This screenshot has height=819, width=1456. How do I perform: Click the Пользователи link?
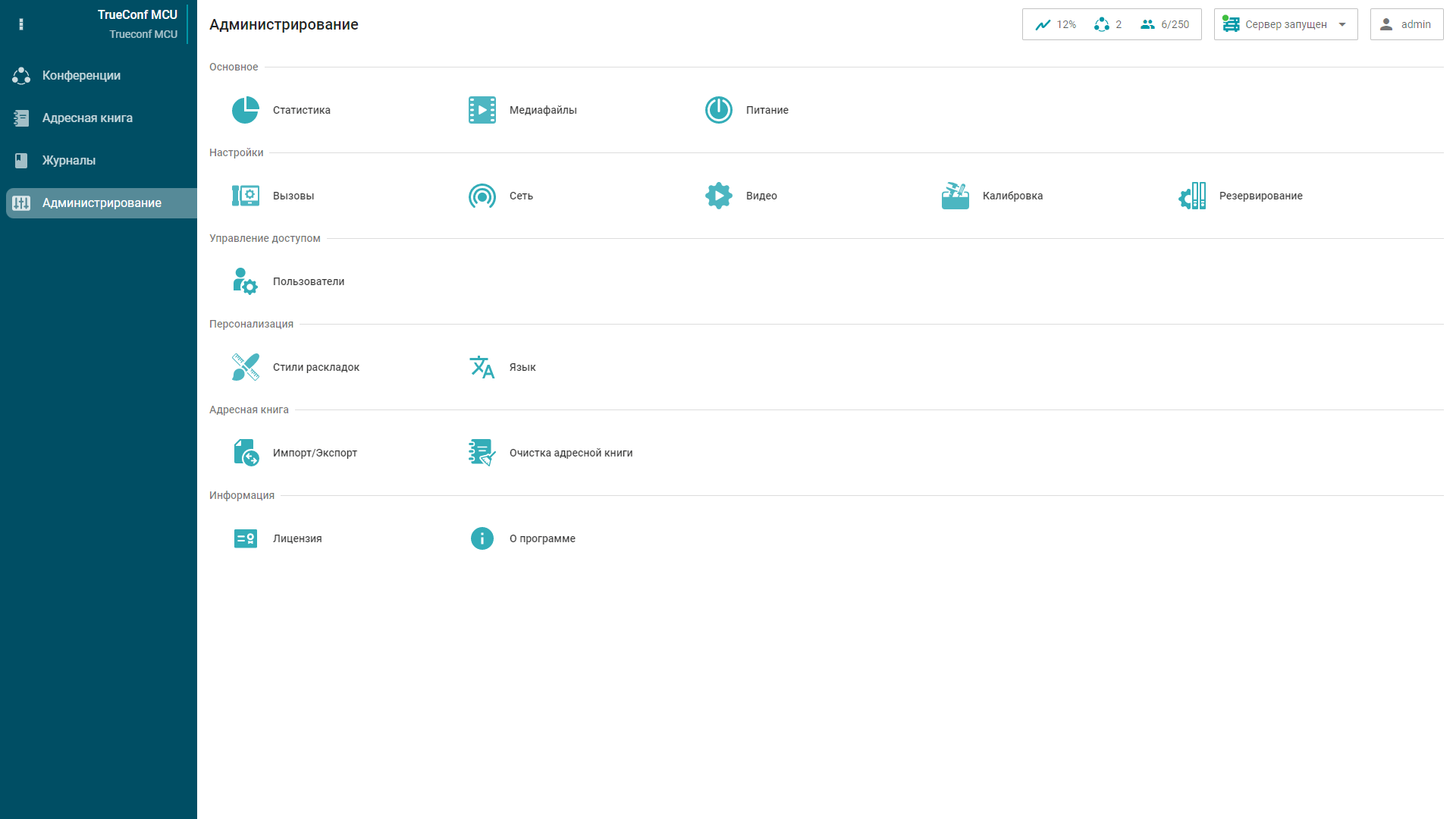308,281
